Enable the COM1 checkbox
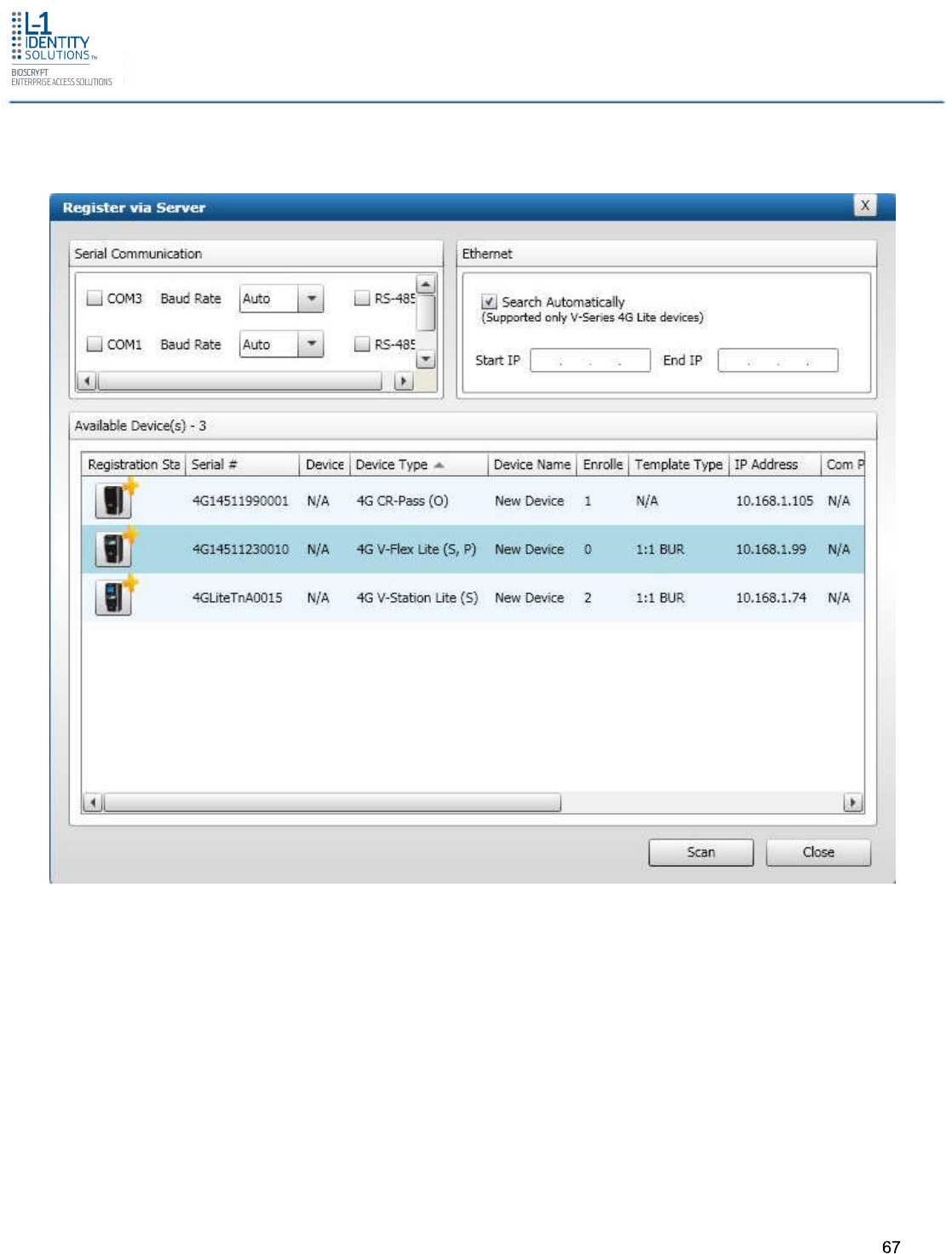Image resolution: width=952 pixels, height=1254 pixels. pos(95,344)
